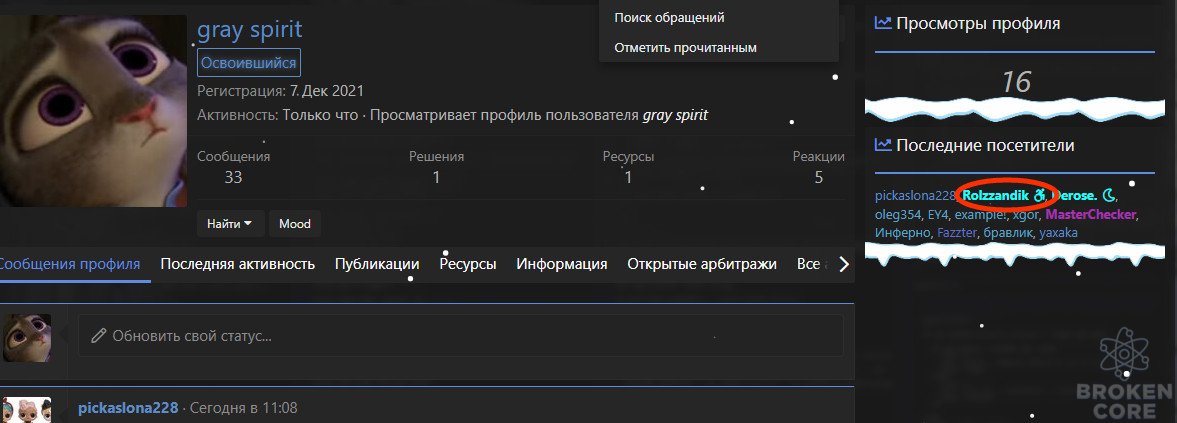Open pickaslona228 post author link
1177x423 pixels.
click(x=128, y=408)
